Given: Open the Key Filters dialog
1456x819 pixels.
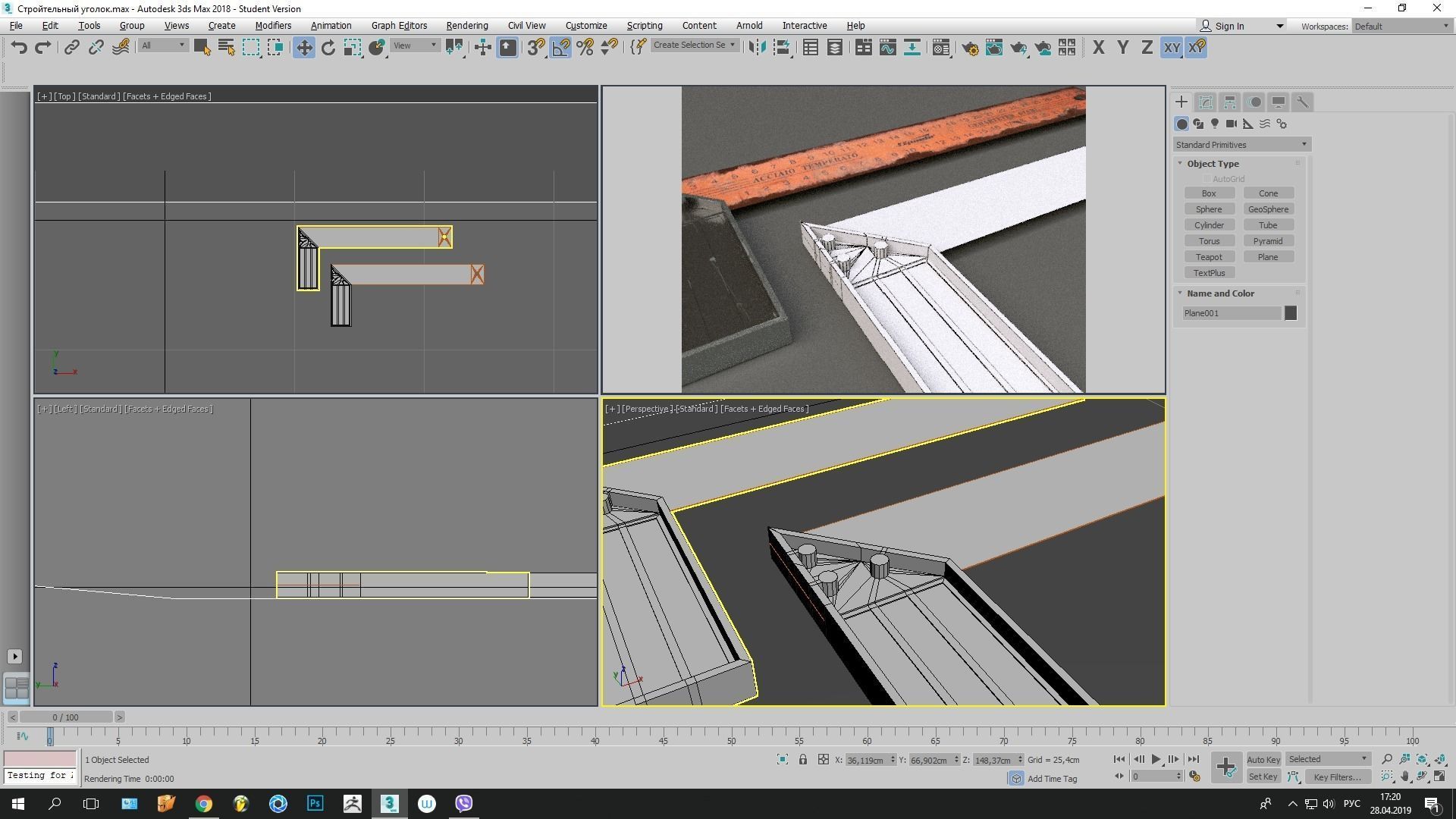Looking at the screenshot, I should (1337, 777).
